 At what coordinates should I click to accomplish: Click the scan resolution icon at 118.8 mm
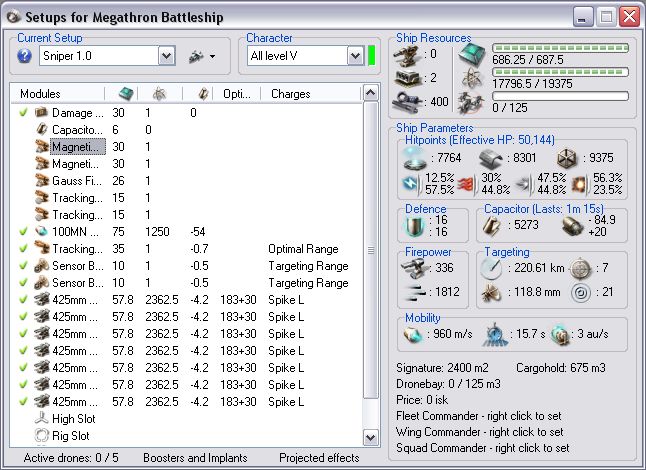pos(492,292)
